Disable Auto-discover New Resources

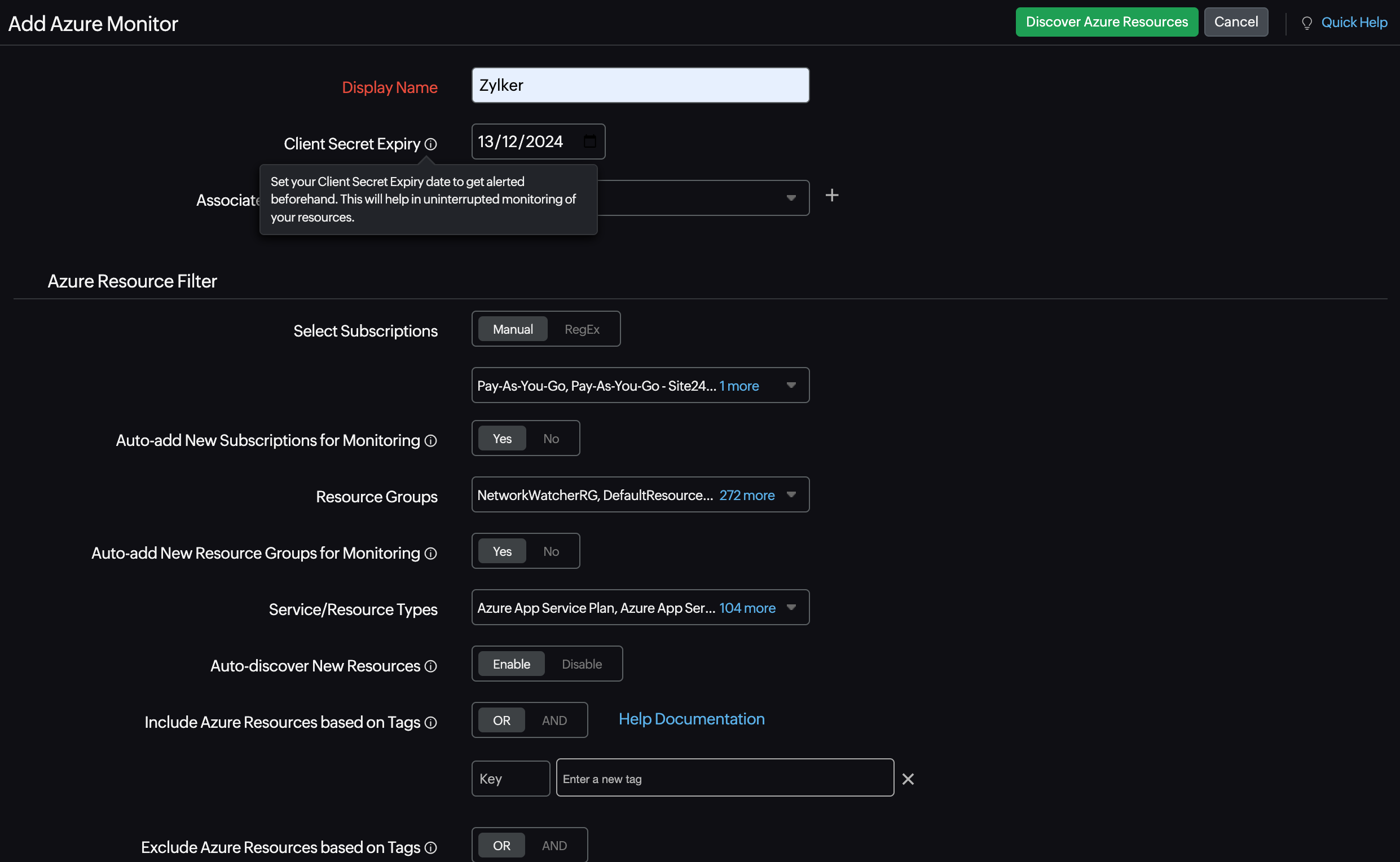pyautogui.click(x=582, y=664)
